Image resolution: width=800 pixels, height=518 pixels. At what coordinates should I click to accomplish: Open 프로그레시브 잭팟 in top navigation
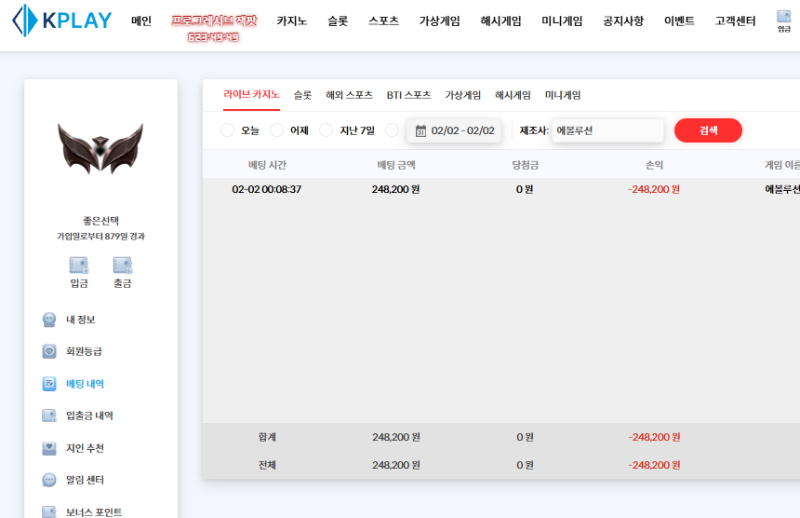click(x=214, y=20)
